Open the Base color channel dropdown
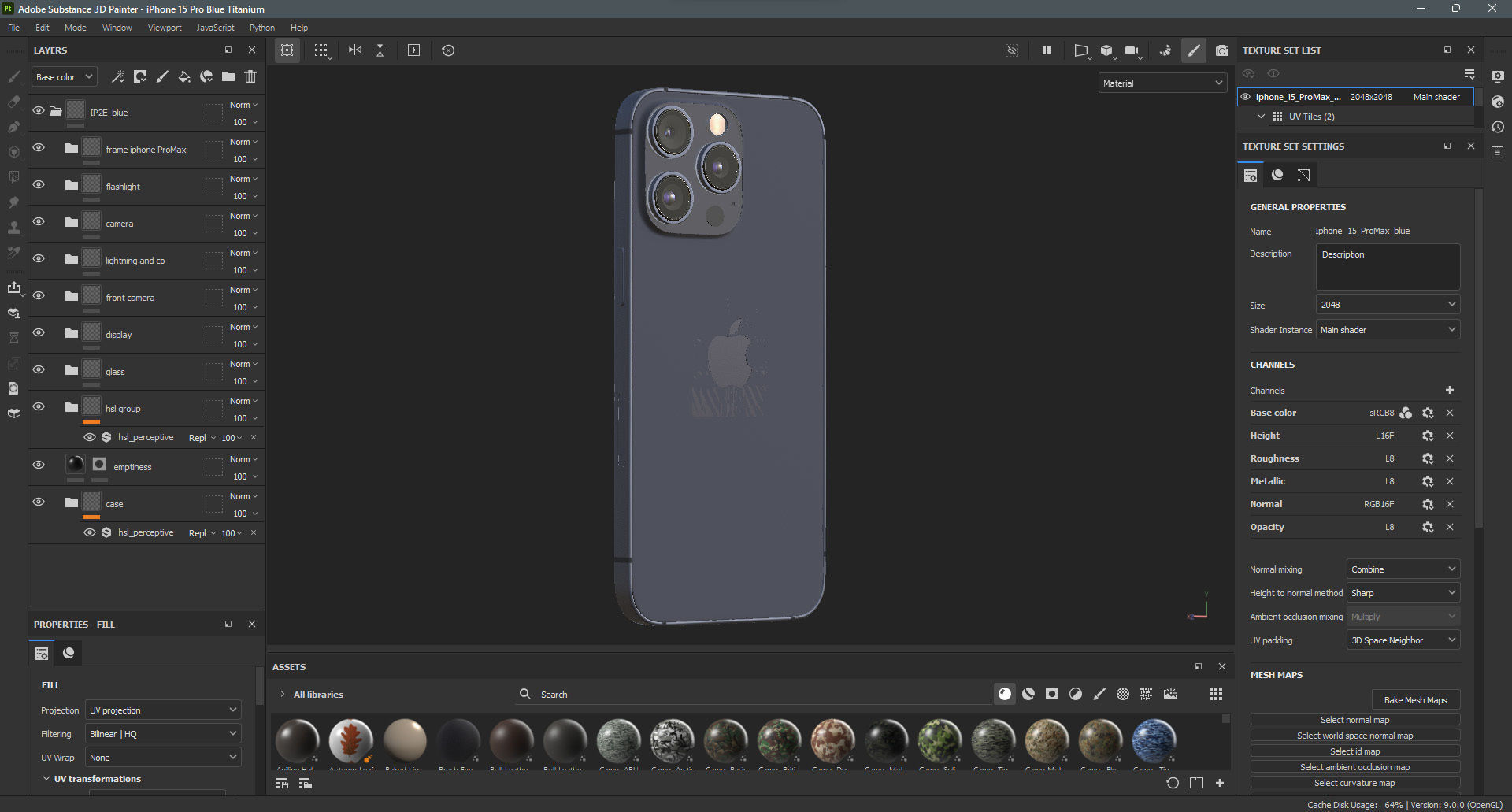The image size is (1512, 812). point(65,77)
